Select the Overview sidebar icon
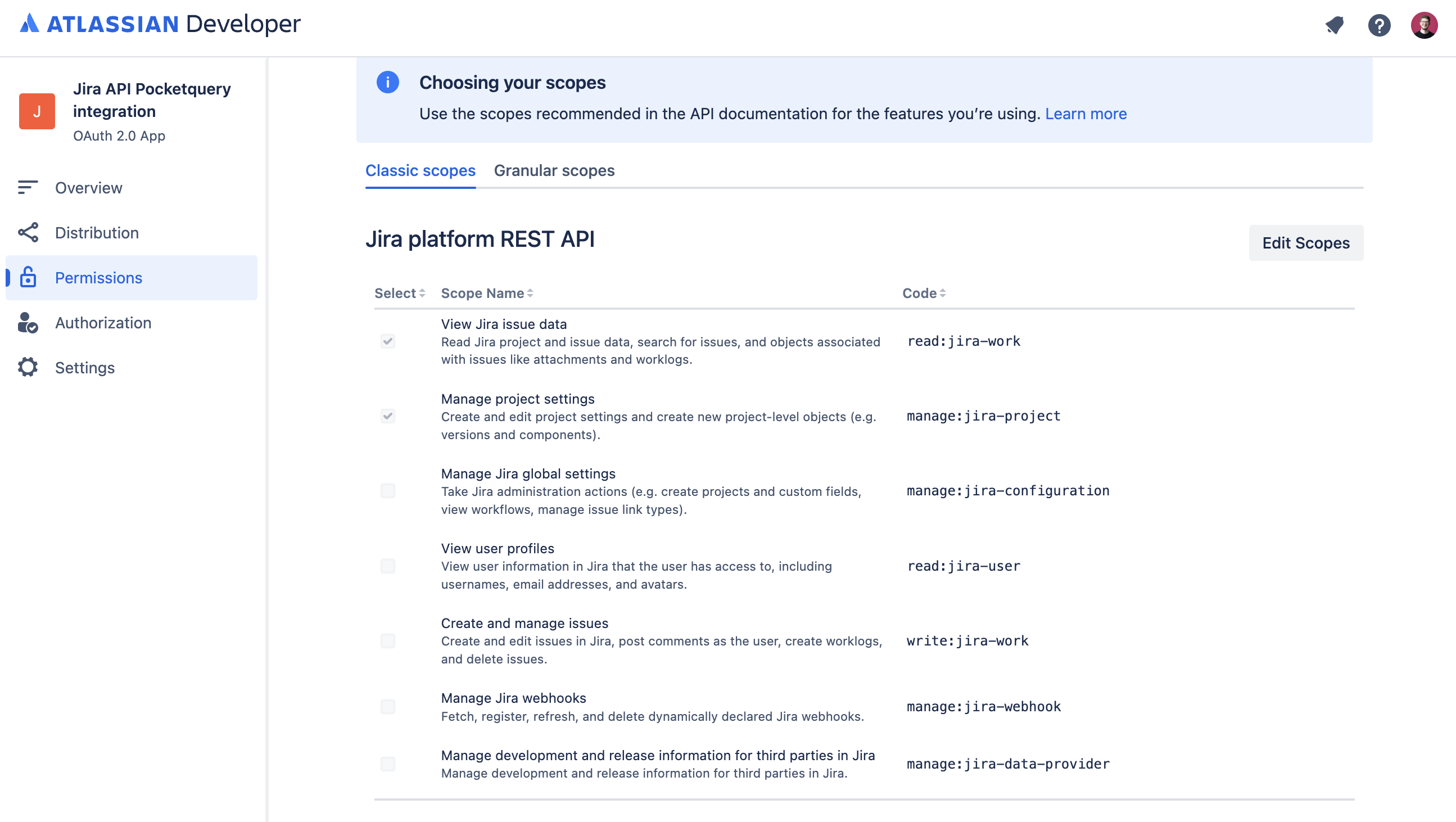The height and width of the screenshot is (822, 1456). [27, 187]
